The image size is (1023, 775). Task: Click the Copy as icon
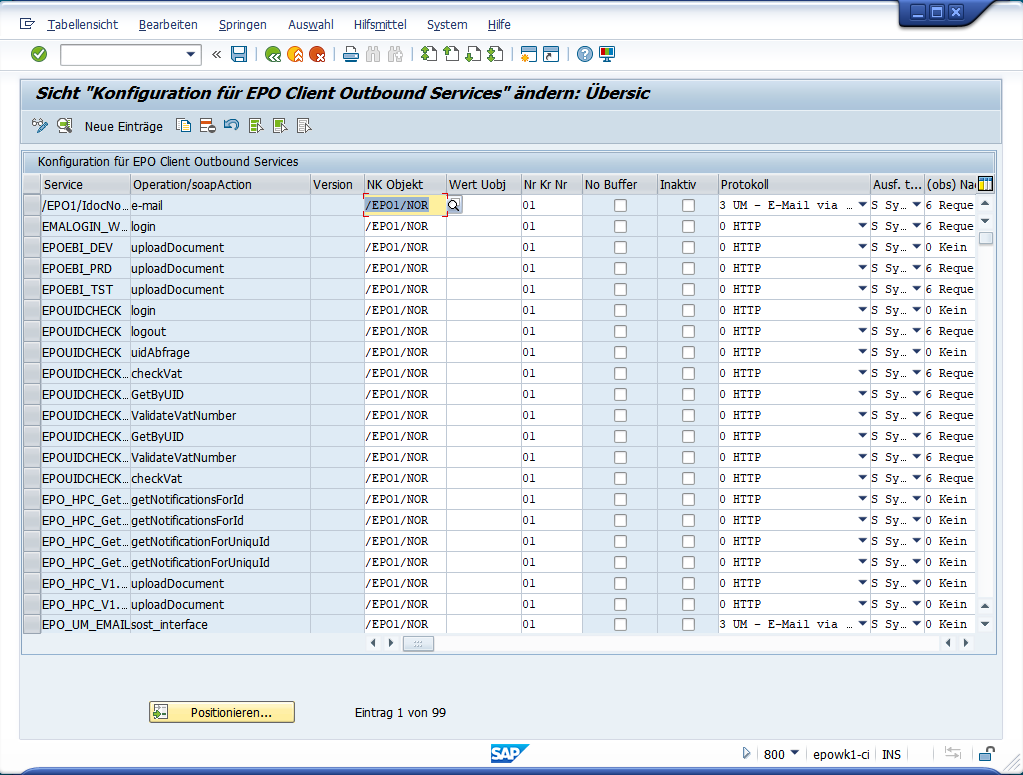coord(183,126)
